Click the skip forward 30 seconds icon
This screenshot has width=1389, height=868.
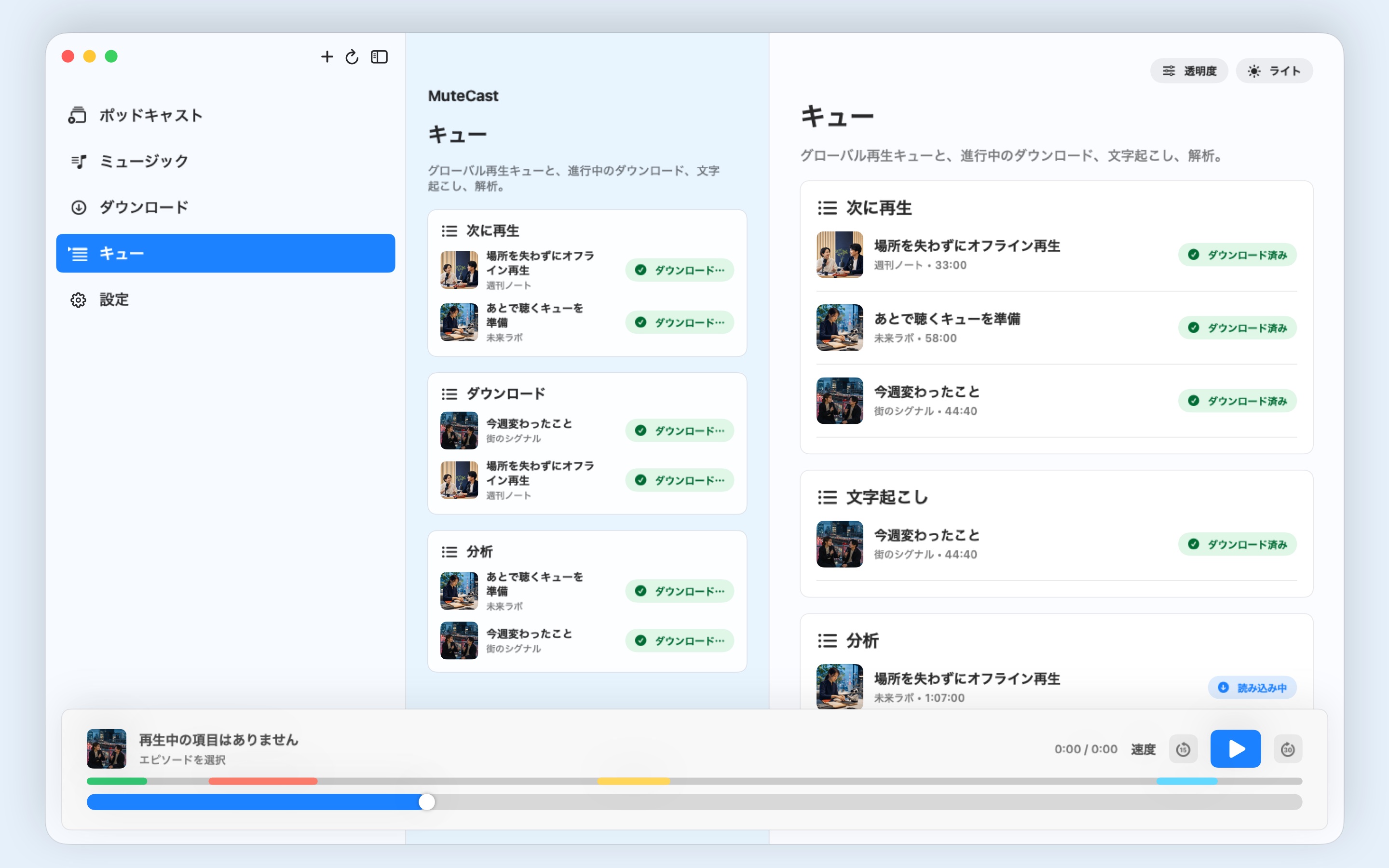(1287, 749)
